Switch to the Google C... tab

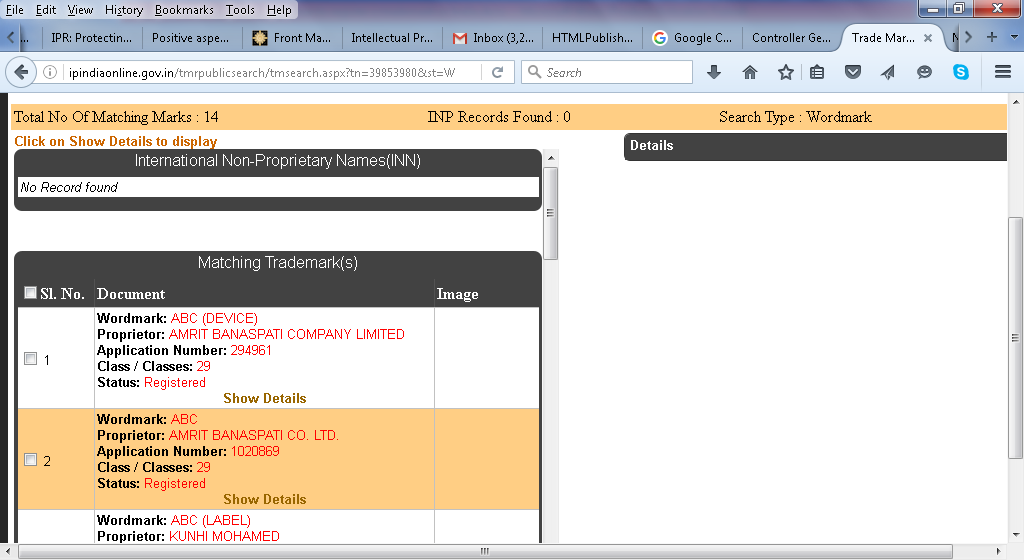click(692, 38)
